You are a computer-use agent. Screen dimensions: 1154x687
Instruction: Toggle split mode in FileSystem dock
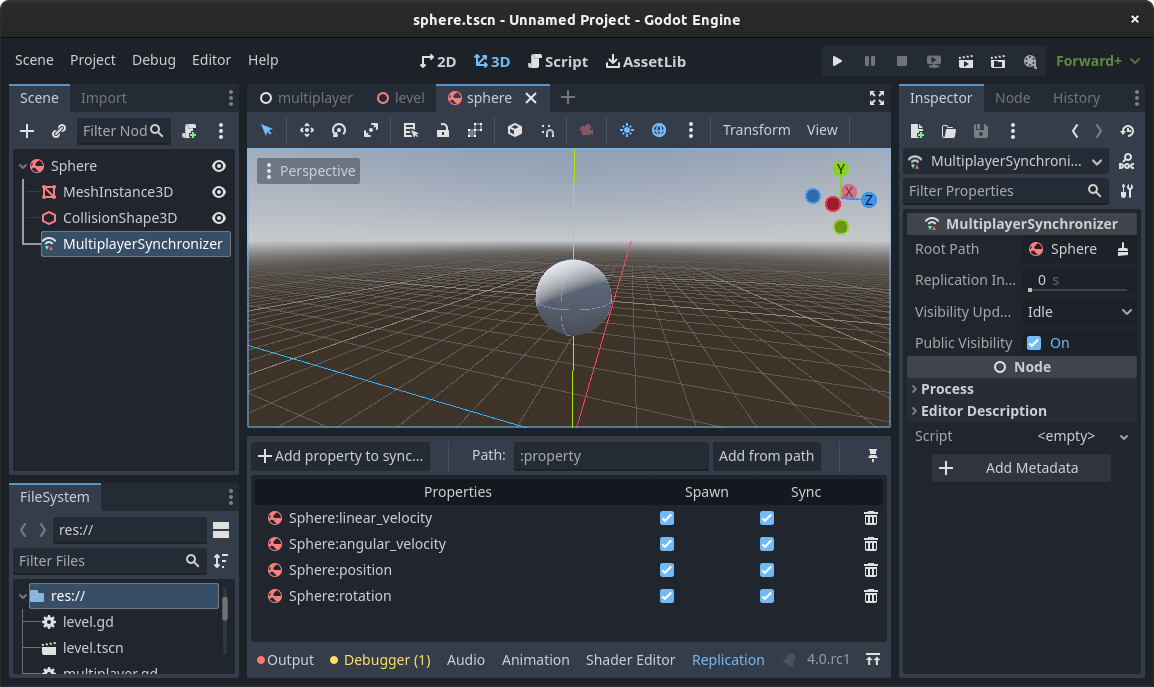pos(221,530)
